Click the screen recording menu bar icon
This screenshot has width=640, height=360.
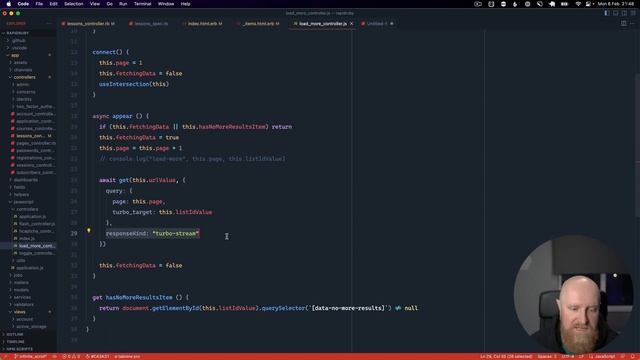pyautogui.click(x=478, y=4)
